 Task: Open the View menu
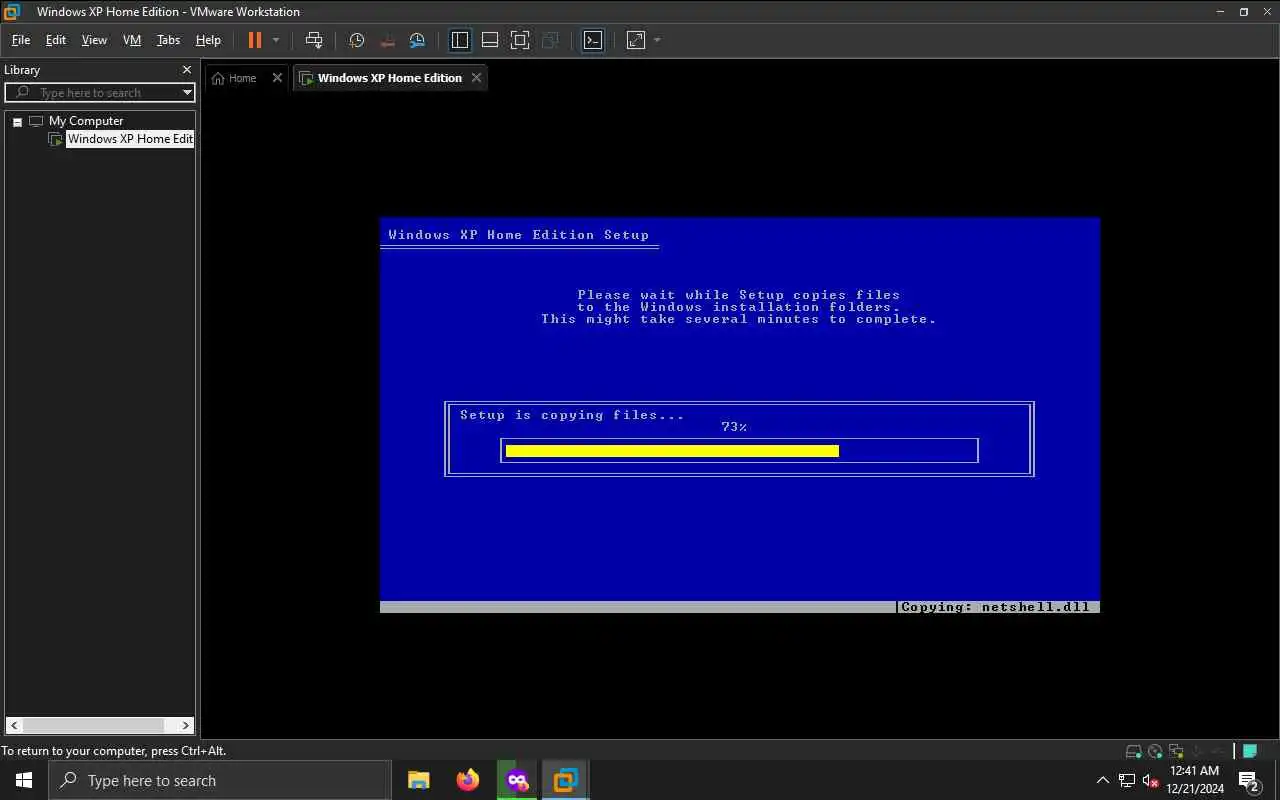tap(94, 40)
